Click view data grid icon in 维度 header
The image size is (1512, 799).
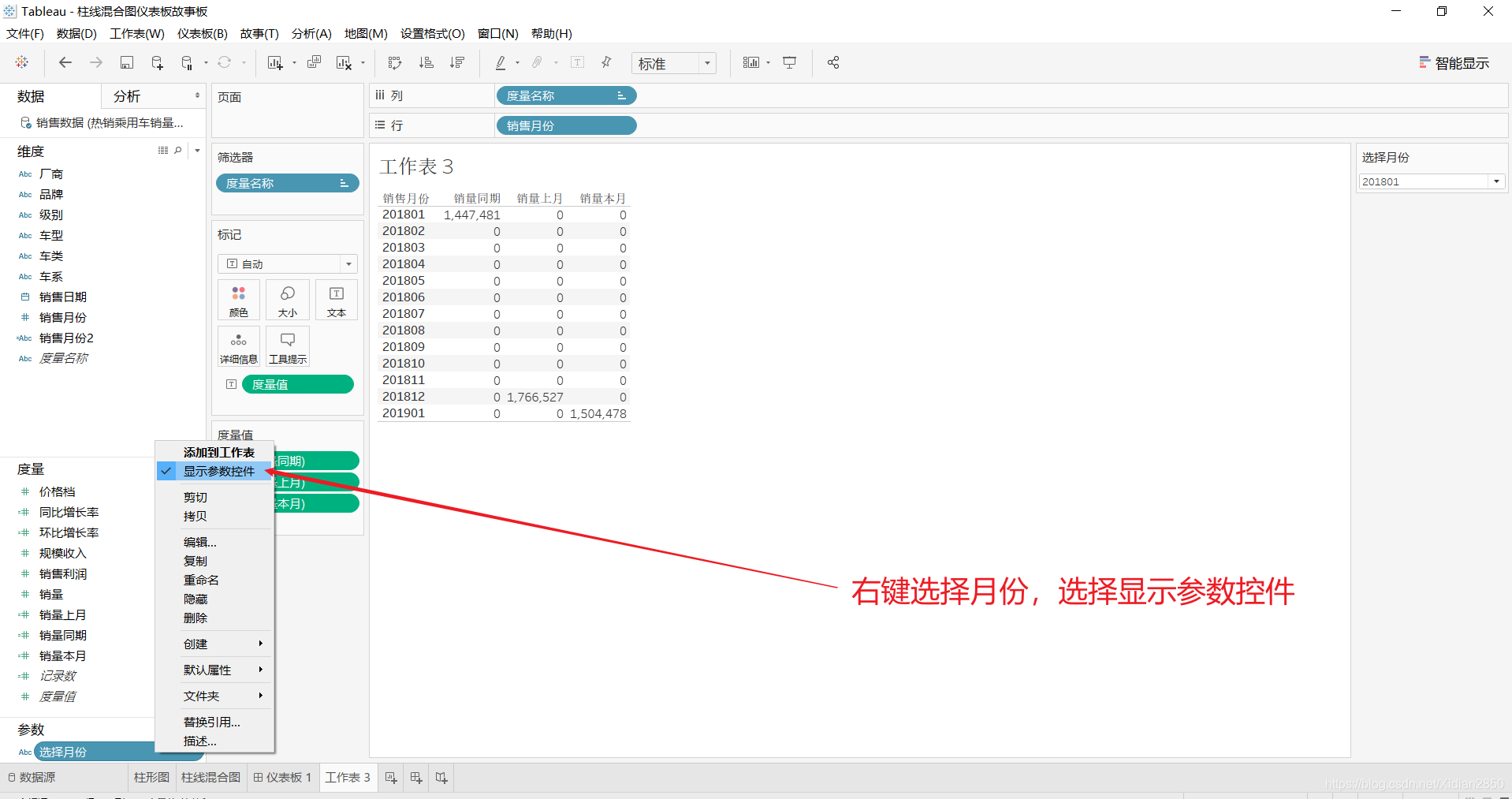click(x=163, y=150)
